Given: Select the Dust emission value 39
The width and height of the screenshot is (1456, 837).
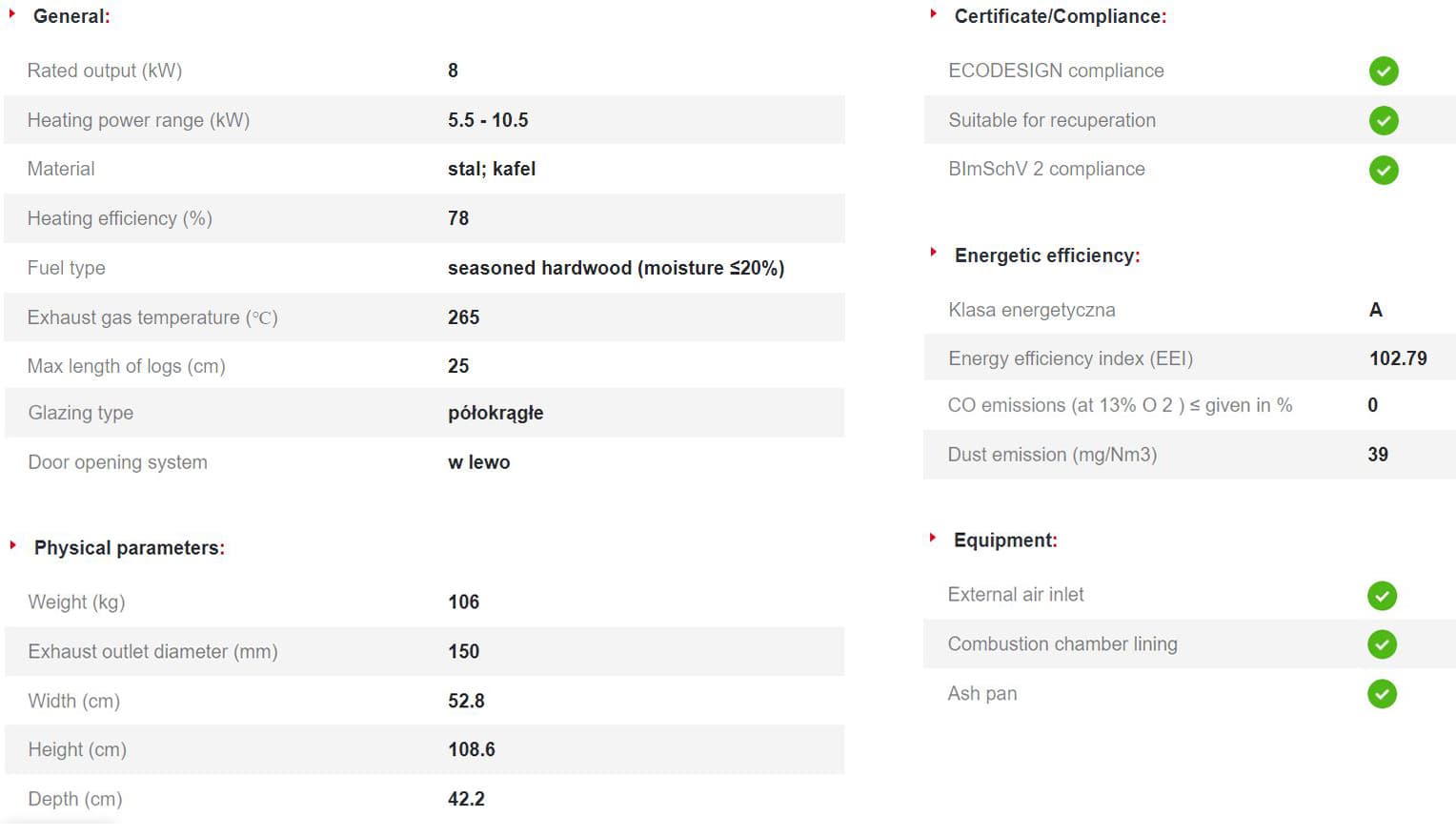Looking at the screenshot, I should coord(1378,455).
